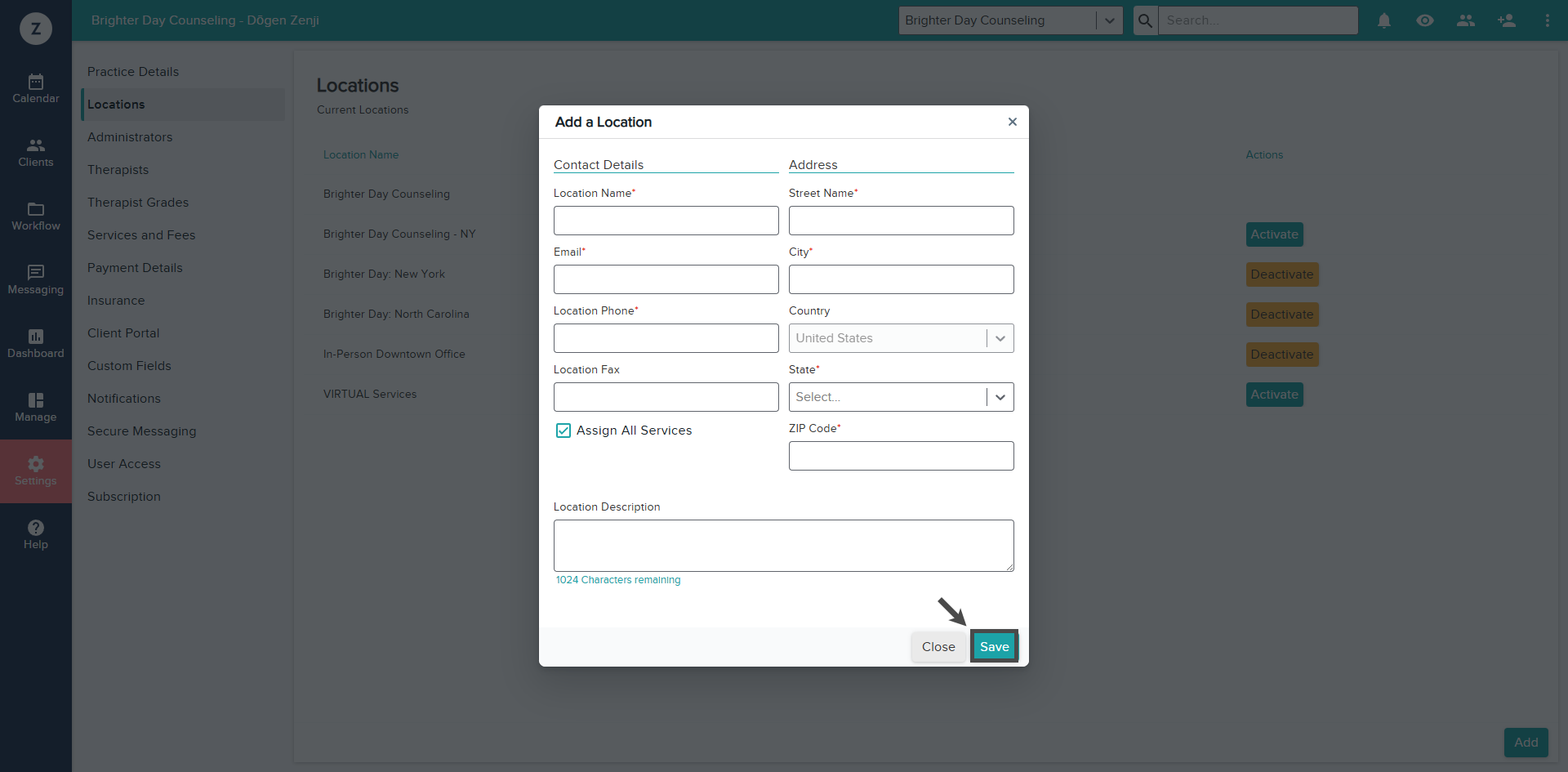Select the Brighter Day Counseling row
1568x772 pixels.
pos(386,194)
